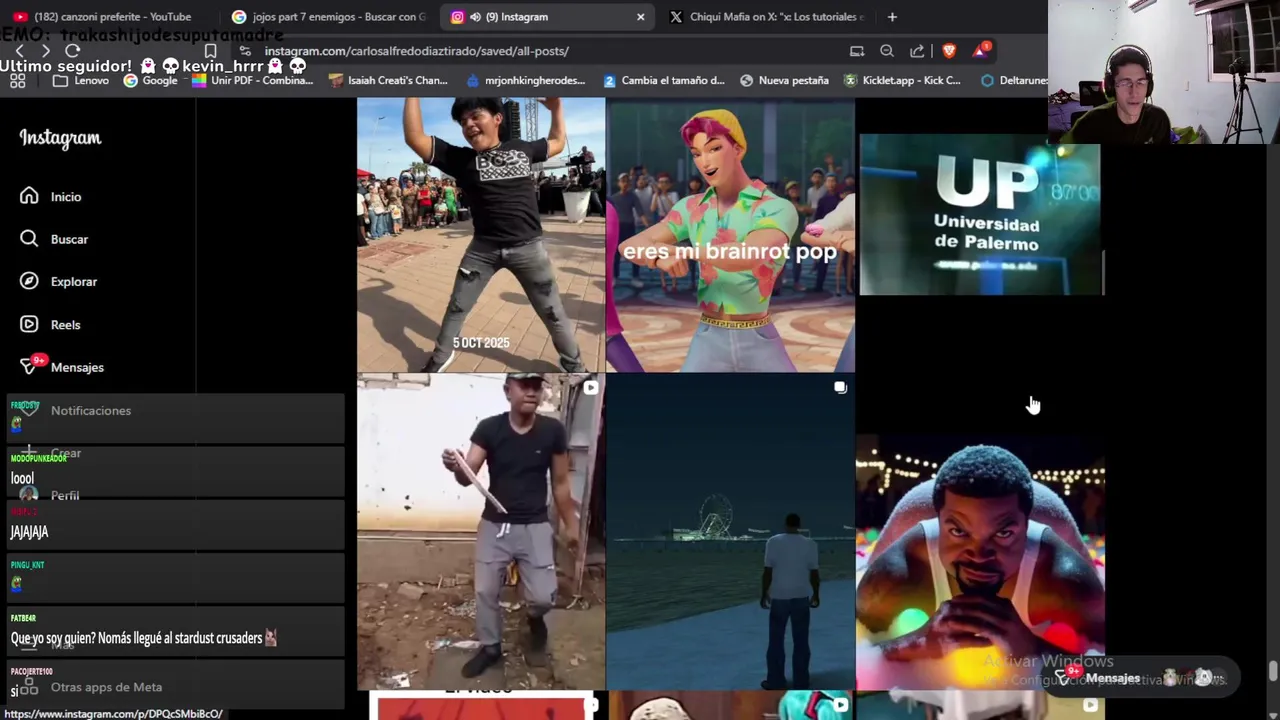Open a new browser tab

coord(892,17)
